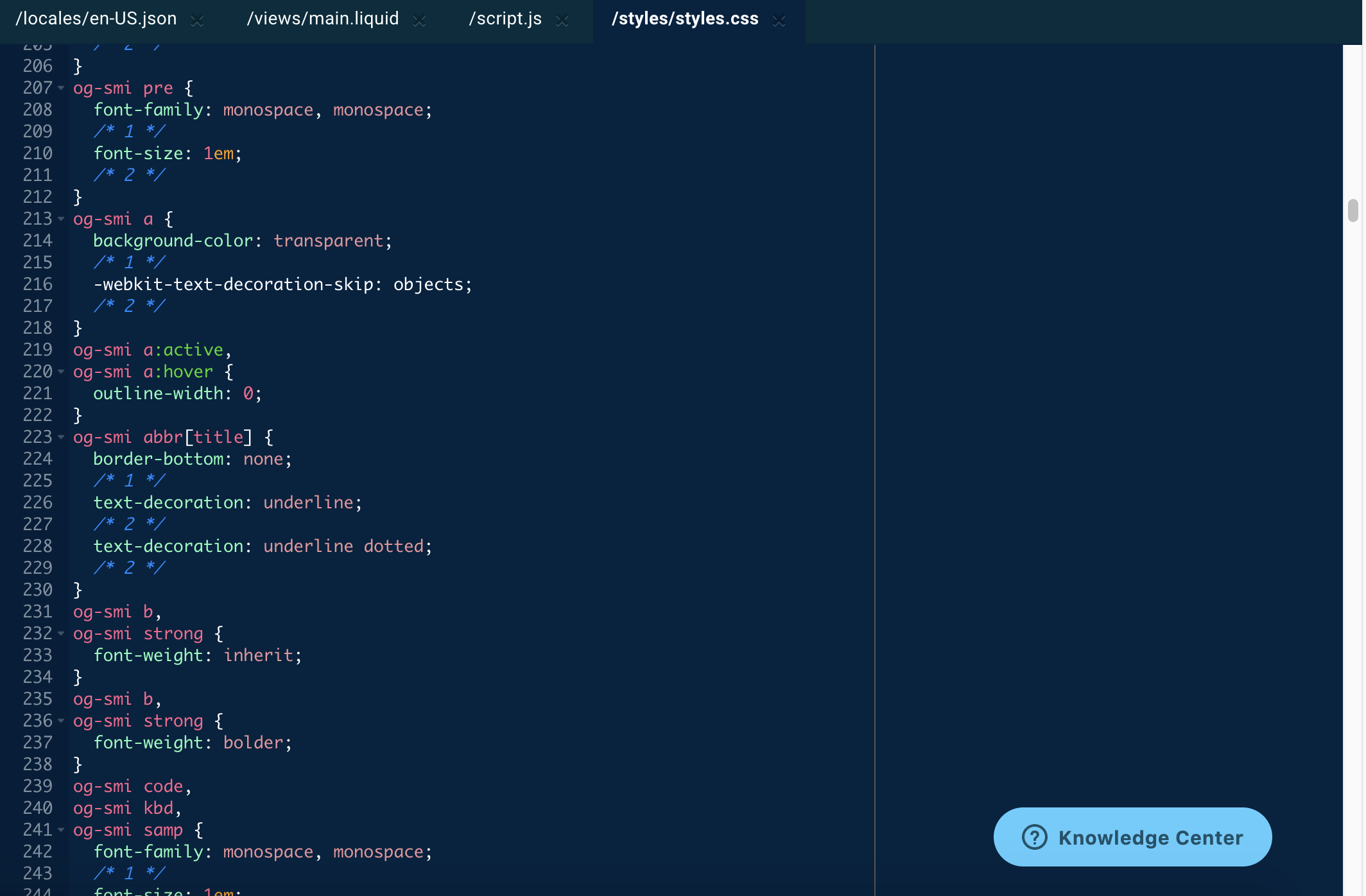Switch to the /locales/en-US.json tab

tap(96, 19)
